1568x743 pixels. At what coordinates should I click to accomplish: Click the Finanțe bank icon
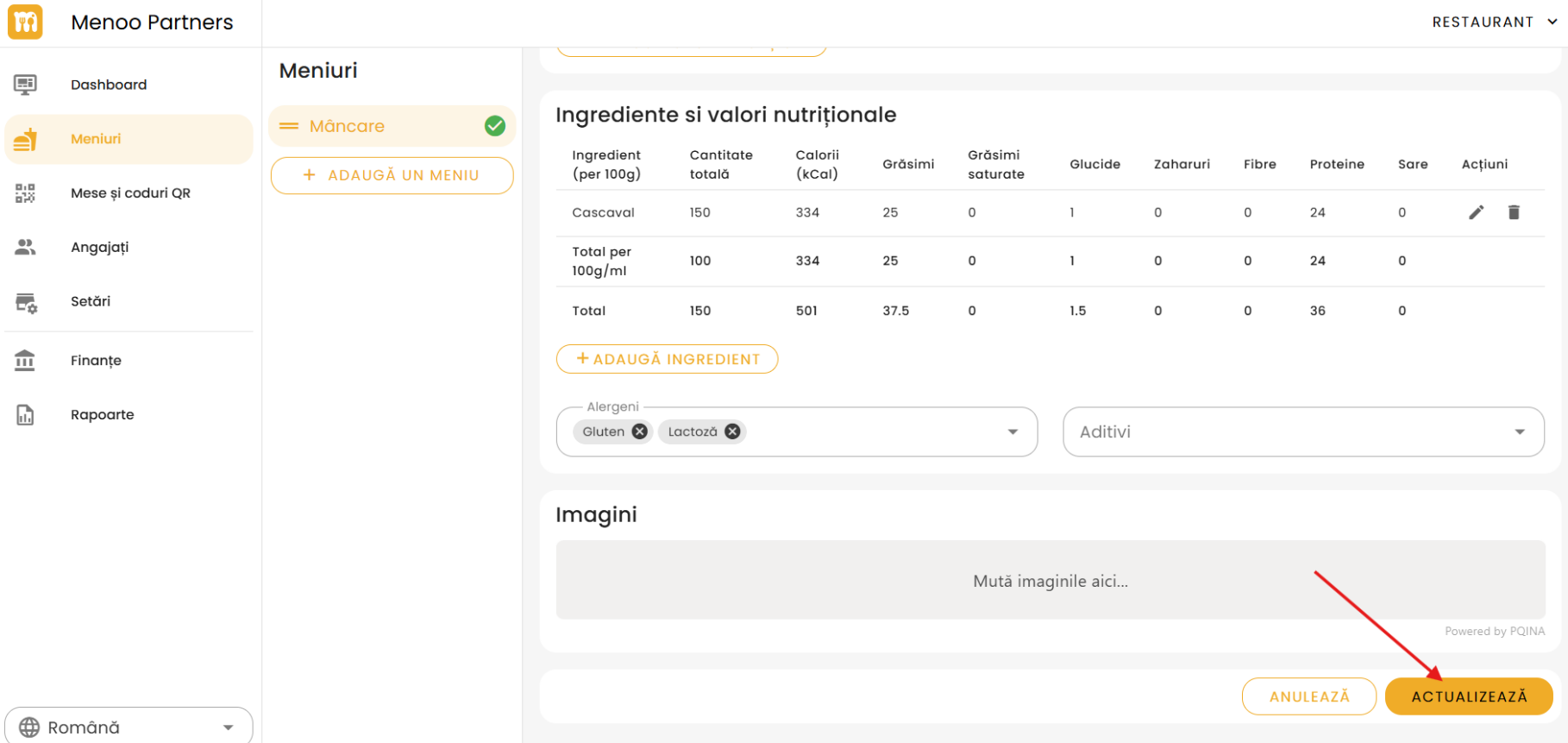tap(25, 360)
